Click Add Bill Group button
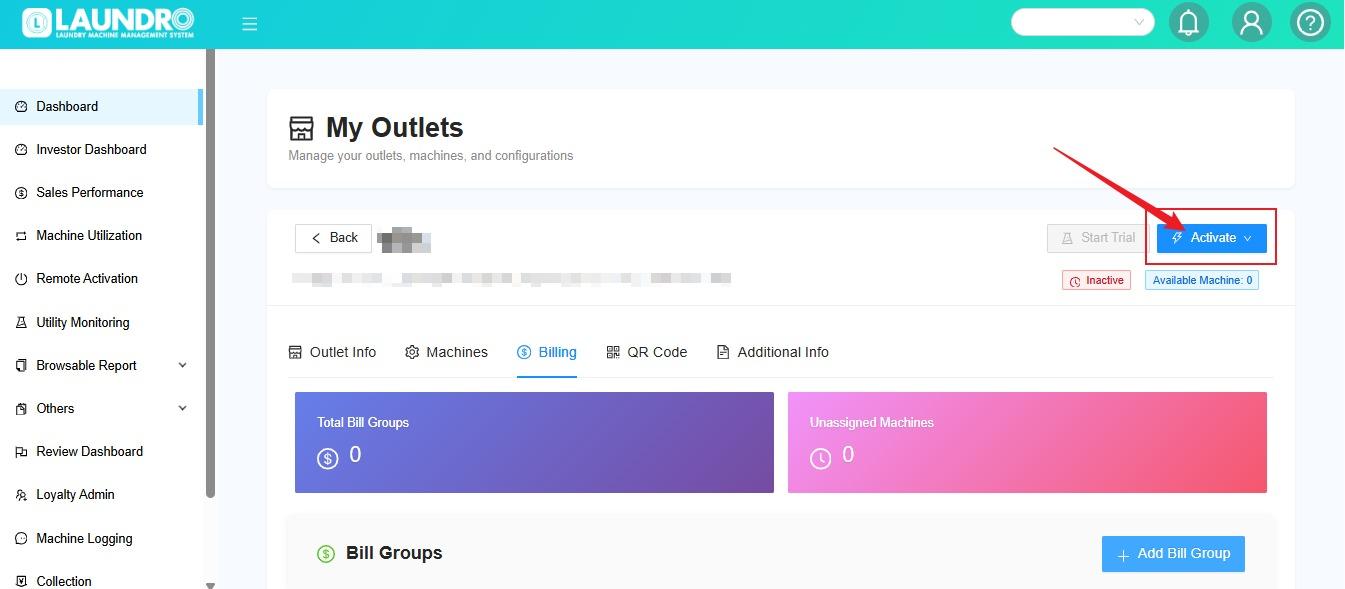 click(x=1173, y=554)
